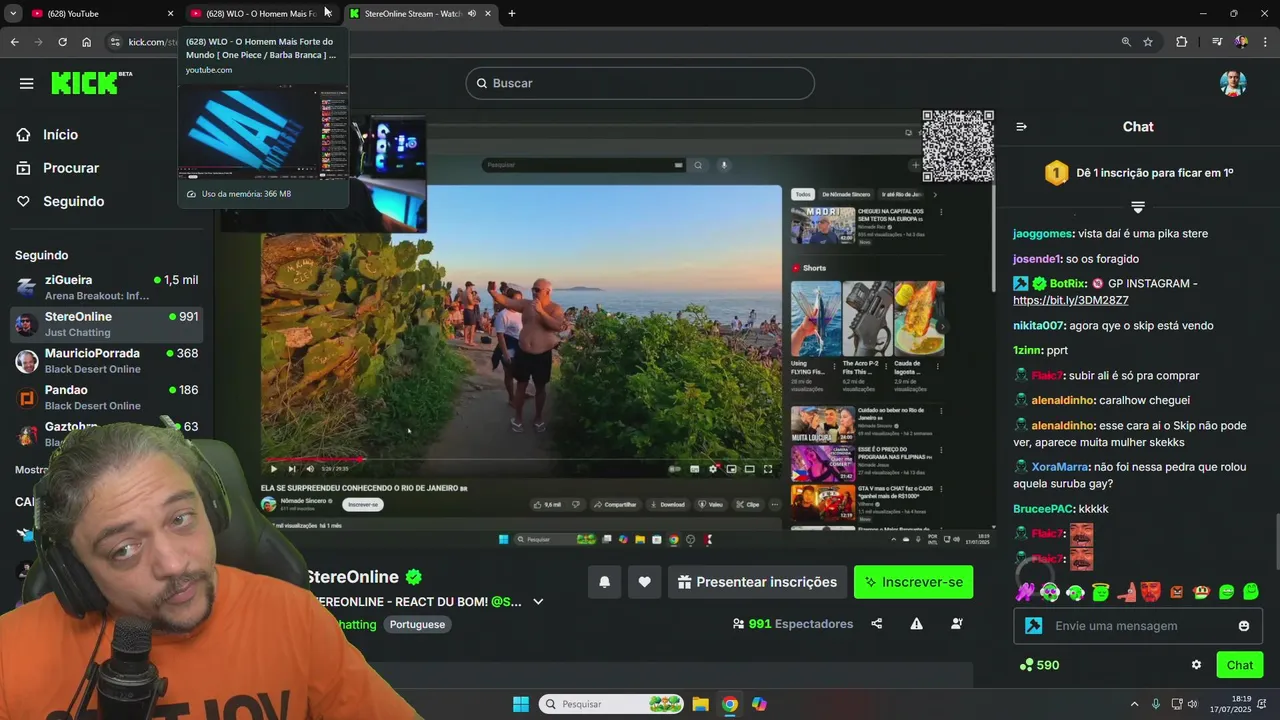Viewport: 1280px width, 720px height.
Task: Click Presentear inscrições button
Action: [757, 582]
